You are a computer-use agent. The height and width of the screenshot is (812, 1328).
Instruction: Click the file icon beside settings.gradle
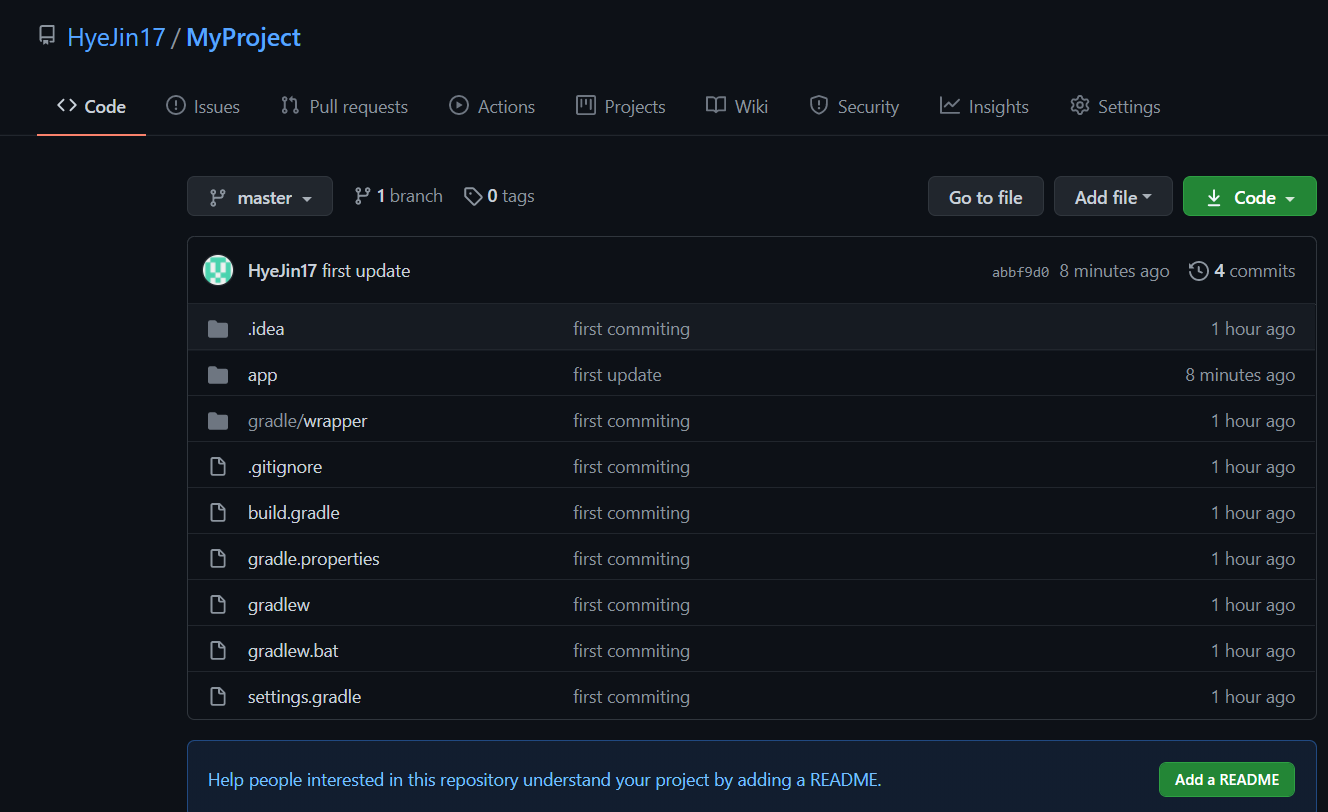(x=218, y=697)
